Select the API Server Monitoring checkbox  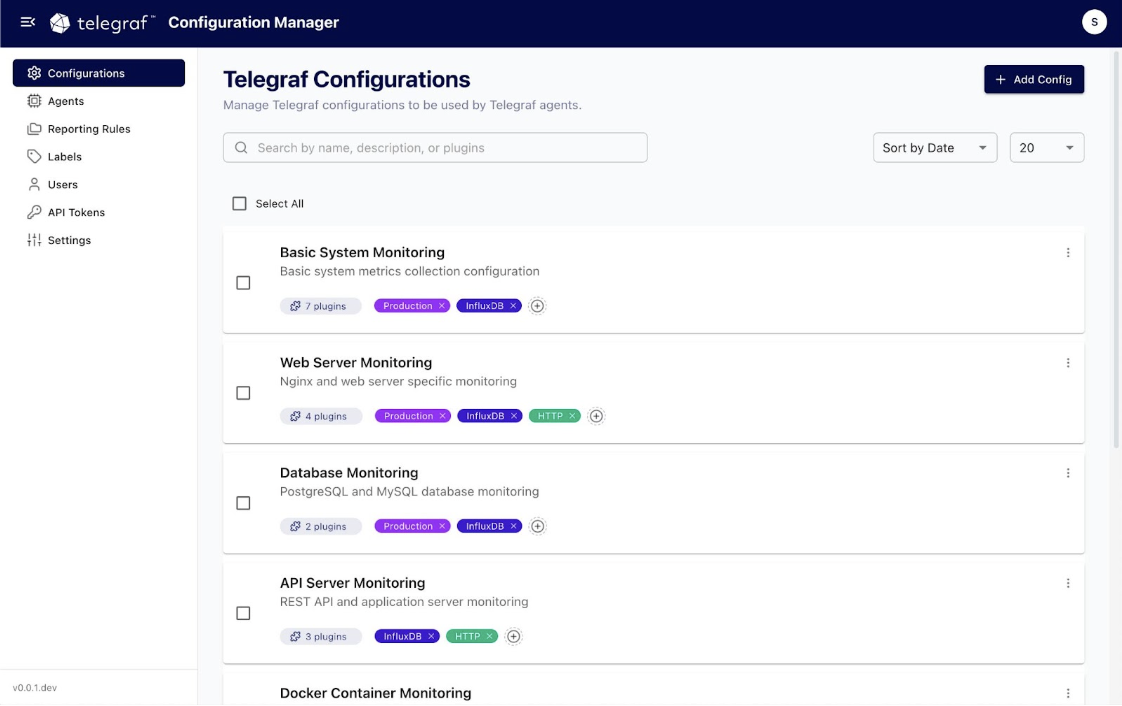[243, 613]
